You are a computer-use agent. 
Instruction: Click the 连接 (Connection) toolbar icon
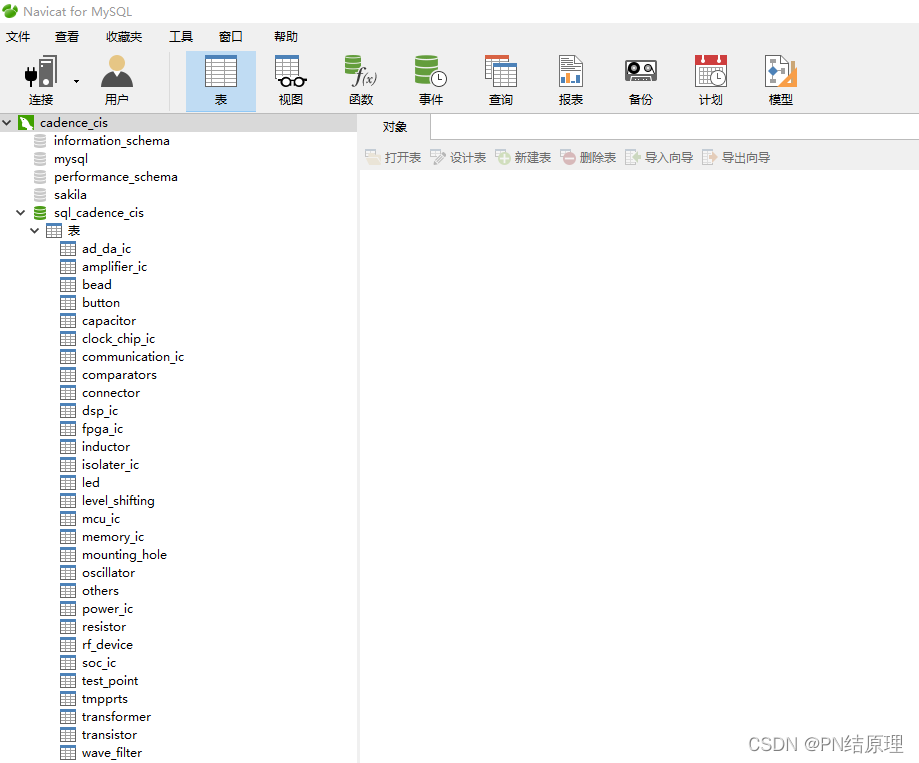(x=41, y=80)
